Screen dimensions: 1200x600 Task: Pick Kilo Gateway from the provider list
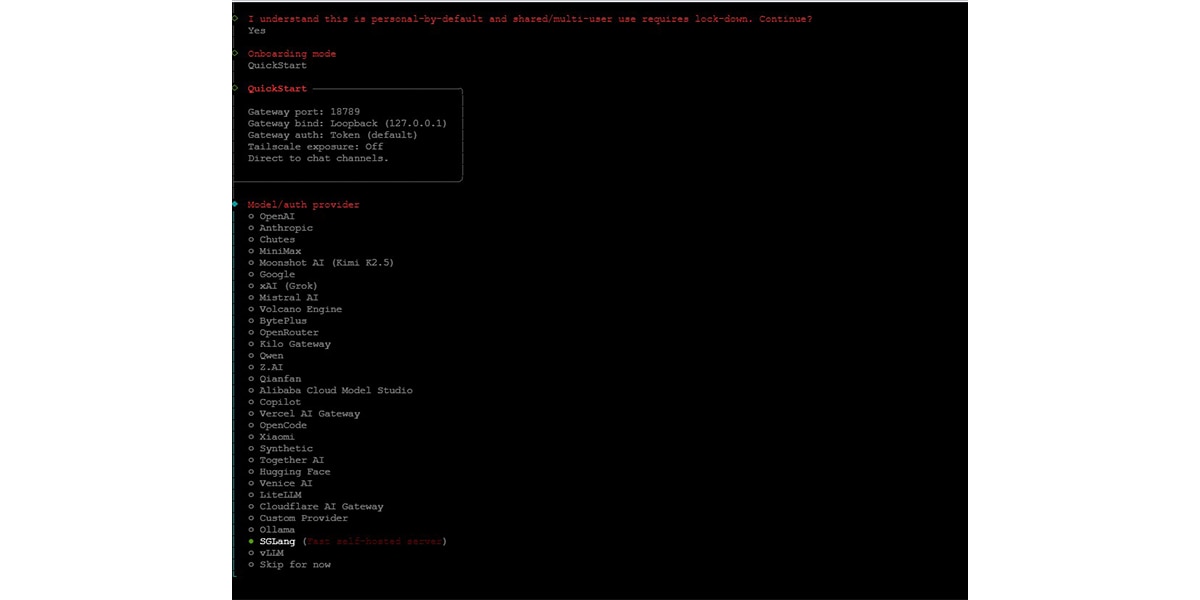click(295, 344)
